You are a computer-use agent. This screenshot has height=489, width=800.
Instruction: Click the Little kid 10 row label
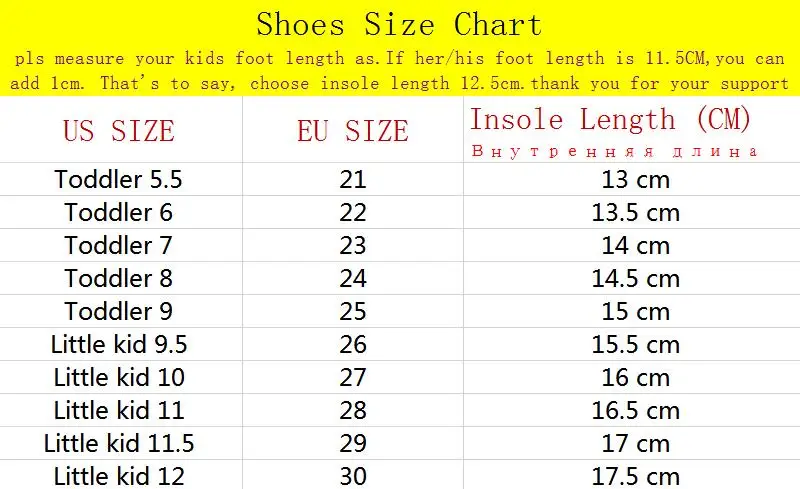(x=119, y=378)
